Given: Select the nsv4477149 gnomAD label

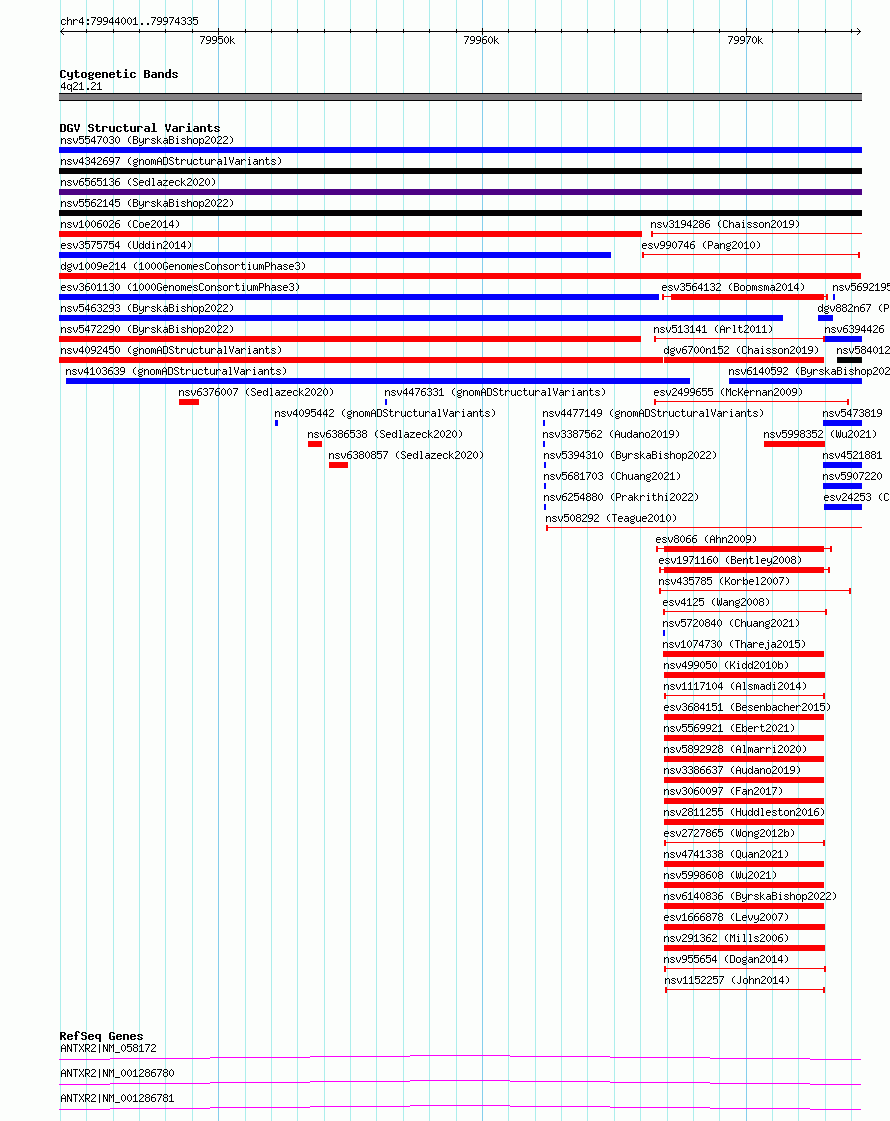Looking at the screenshot, I should (x=653, y=413).
